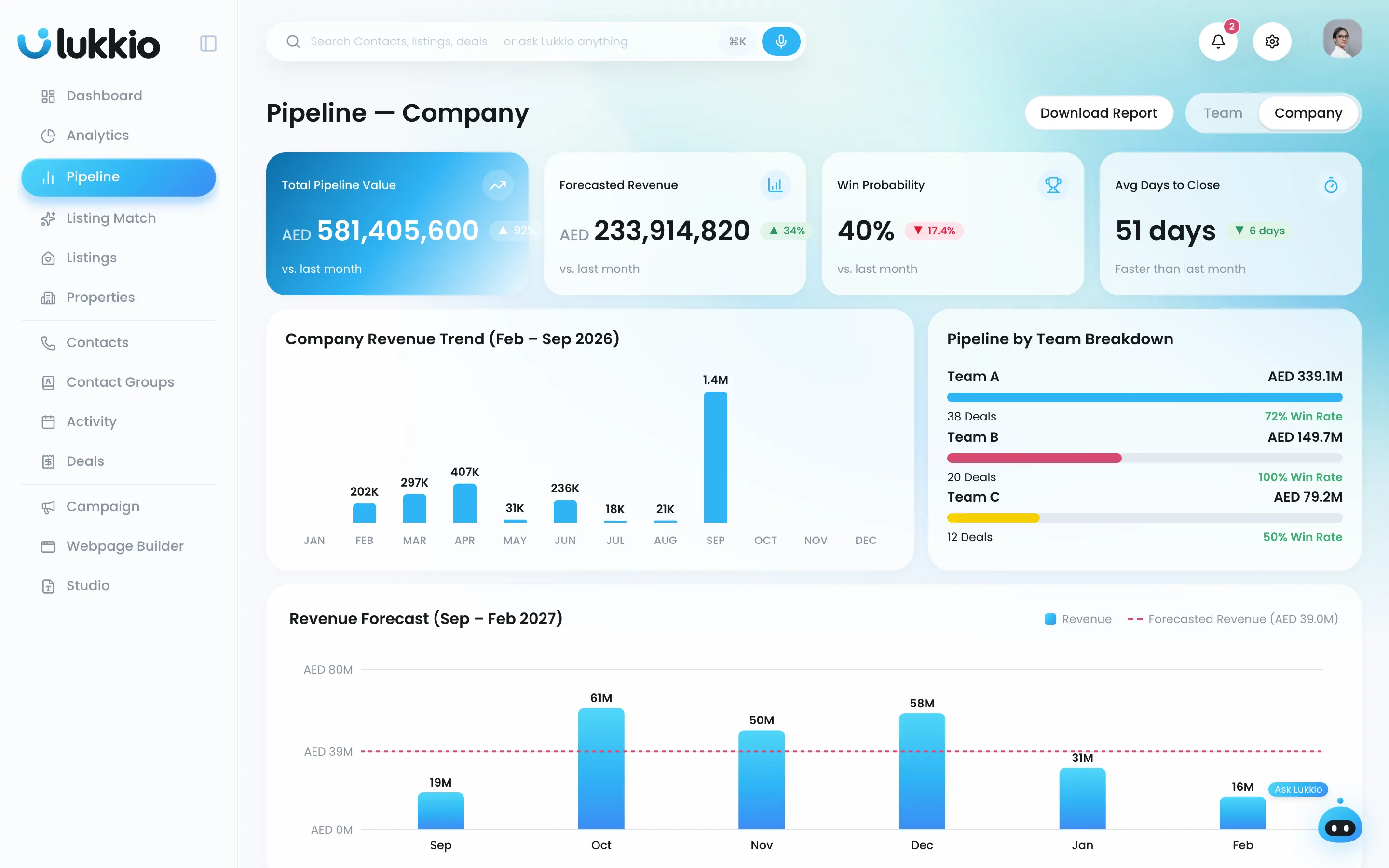Collapse the sidebar with the panel icon
The image size is (1389, 868).
pyautogui.click(x=208, y=43)
